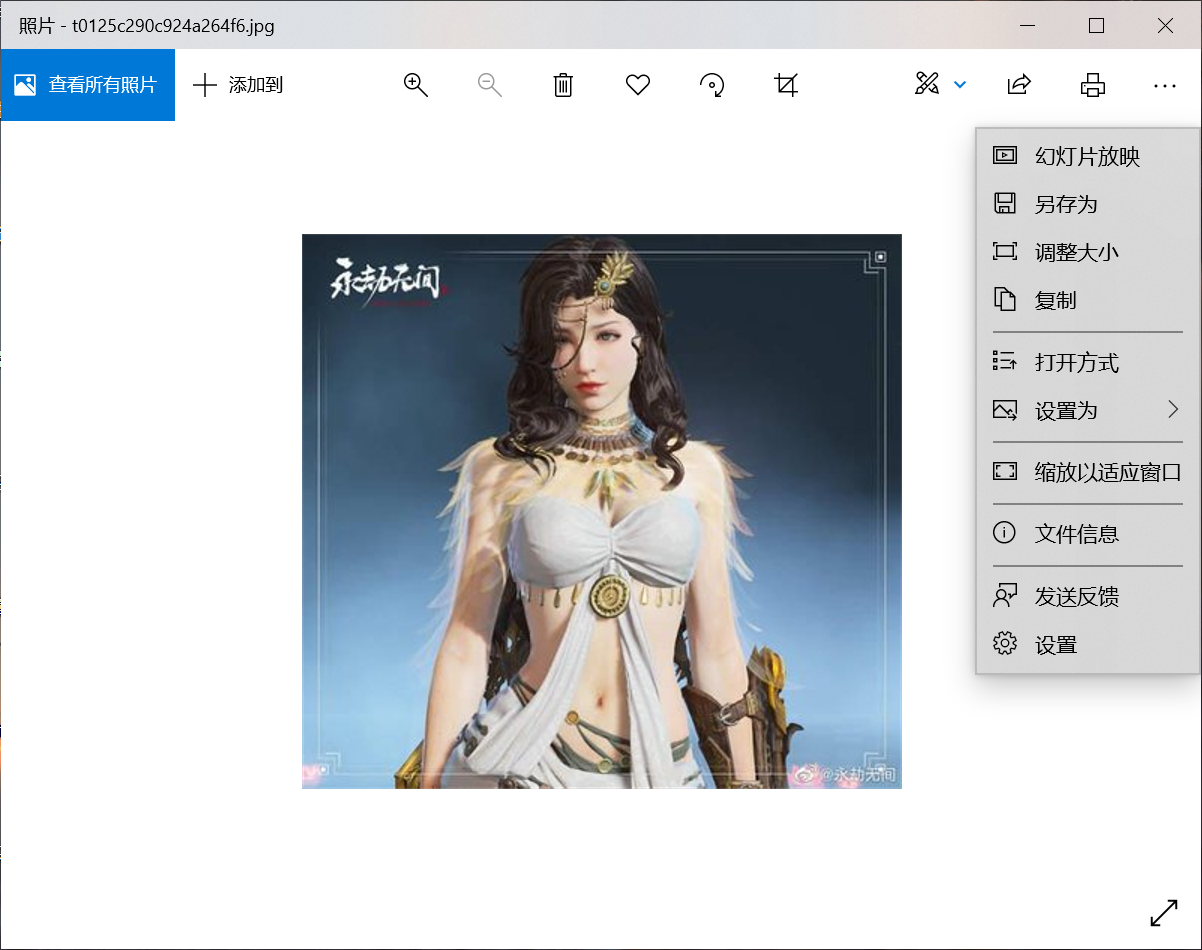The height and width of the screenshot is (950, 1202).
Task: Choose 另存为 in the menu
Action: pyautogui.click(x=1088, y=204)
